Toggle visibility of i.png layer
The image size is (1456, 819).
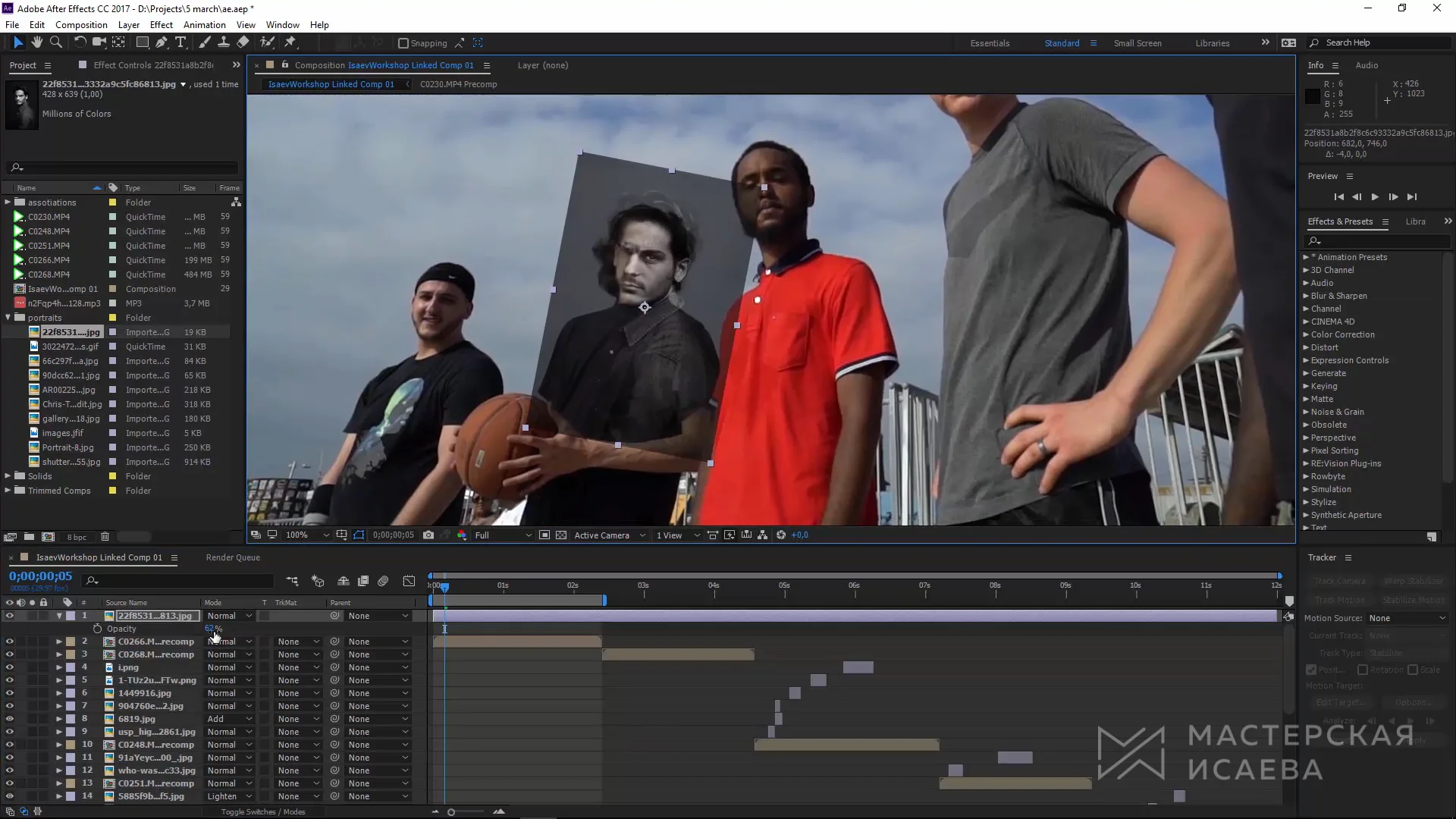[9, 667]
